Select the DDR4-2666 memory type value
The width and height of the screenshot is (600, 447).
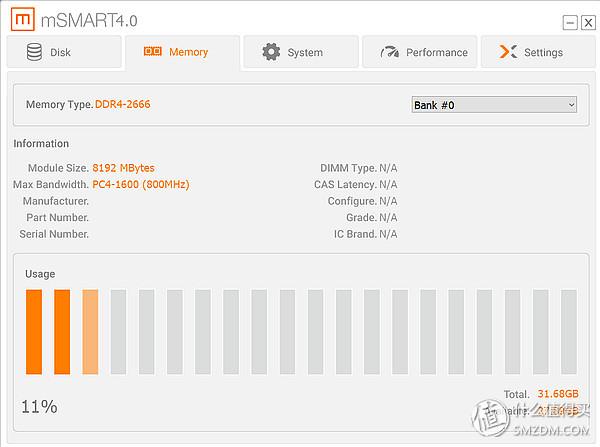click(x=122, y=104)
